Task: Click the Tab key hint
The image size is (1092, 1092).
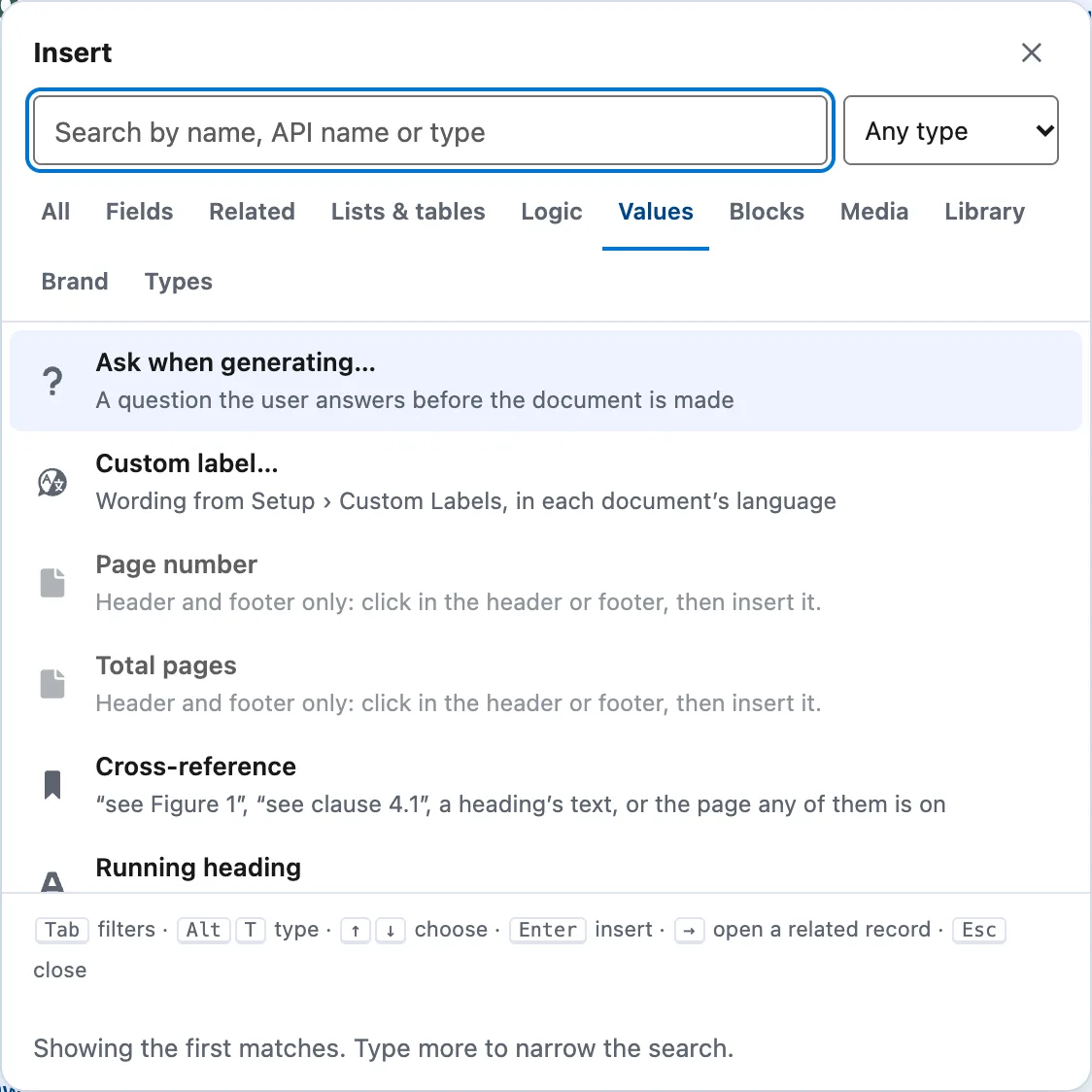Action: [62, 930]
